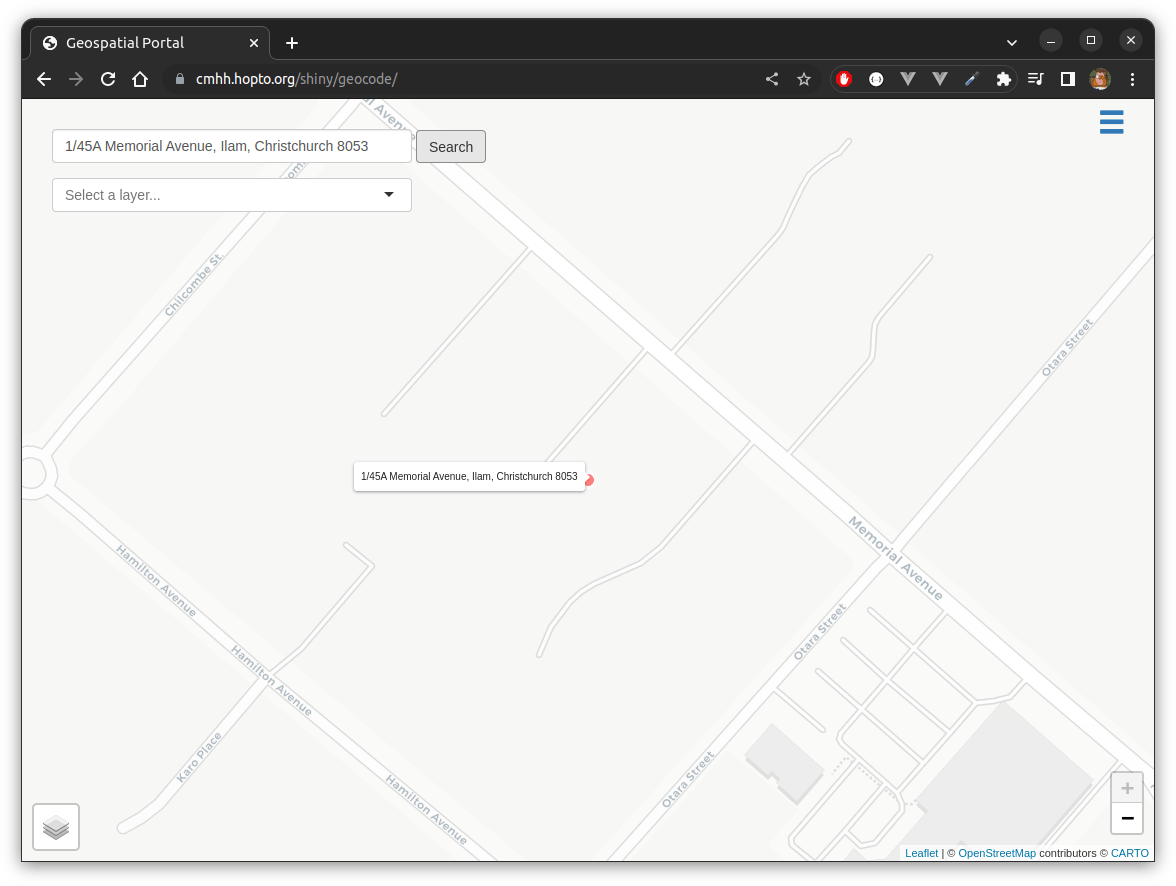The height and width of the screenshot is (886, 1176).
Task: Open the OpenStreetMap link
Action: coord(997,853)
